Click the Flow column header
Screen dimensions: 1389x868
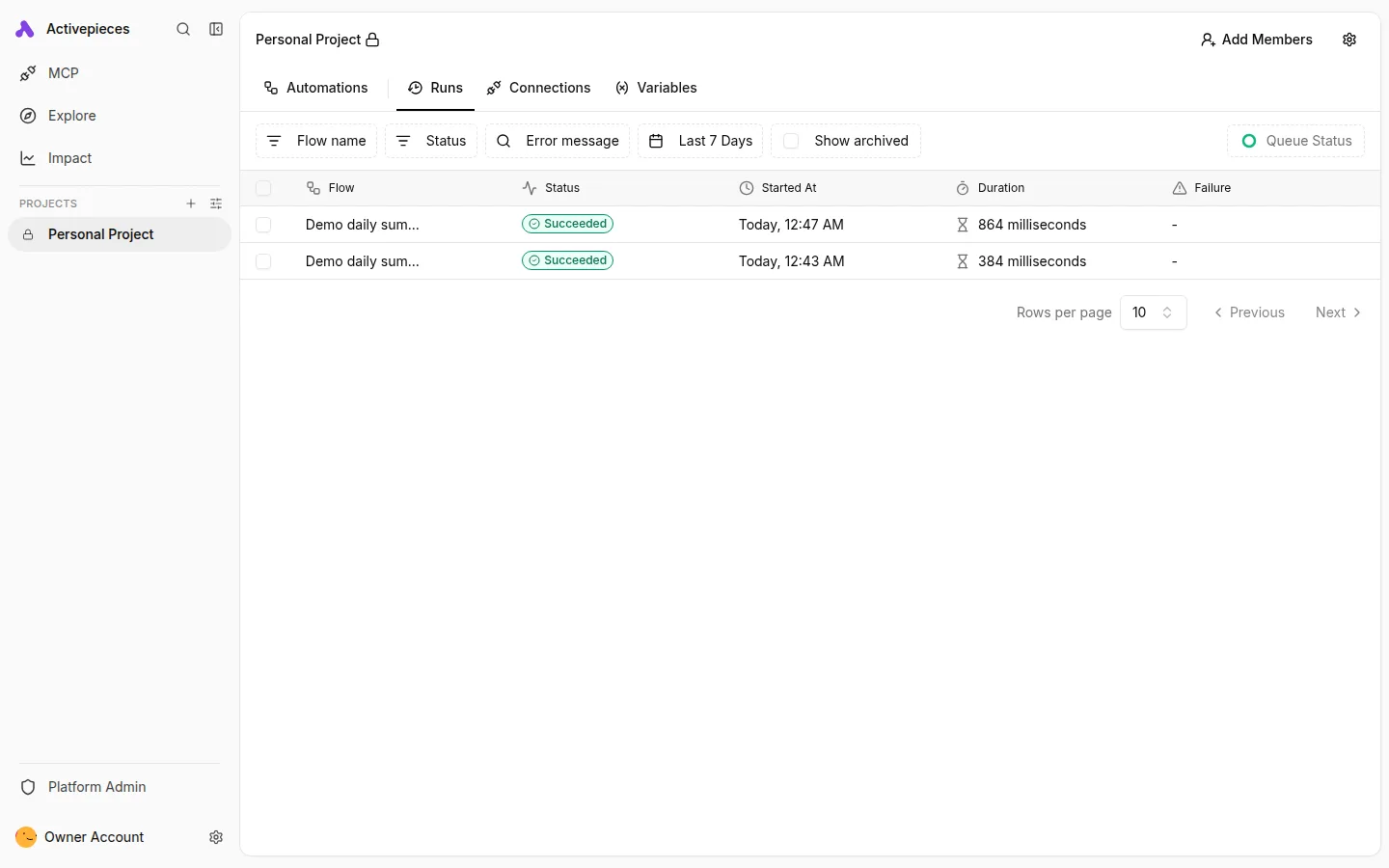[x=330, y=188]
